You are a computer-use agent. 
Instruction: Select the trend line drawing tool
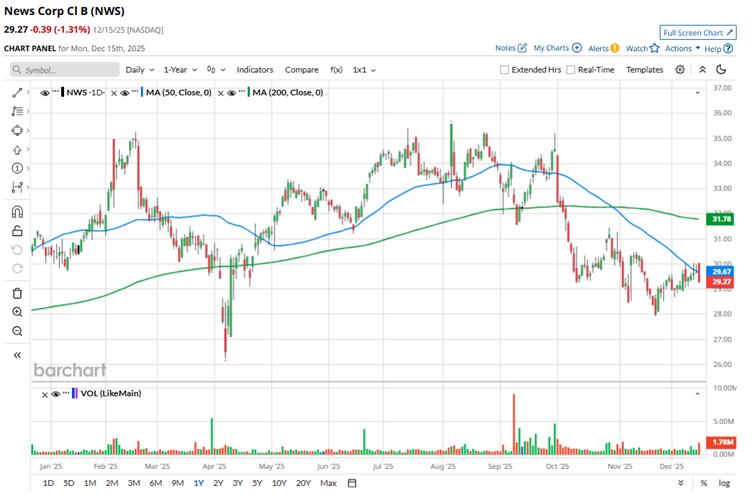pos(17,93)
